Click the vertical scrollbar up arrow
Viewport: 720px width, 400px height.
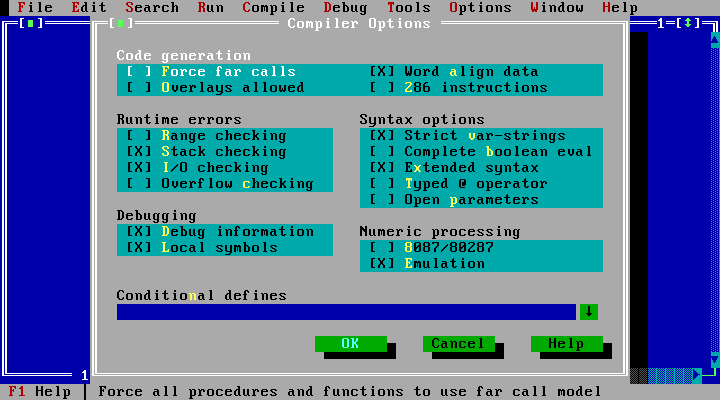(715, 40)
